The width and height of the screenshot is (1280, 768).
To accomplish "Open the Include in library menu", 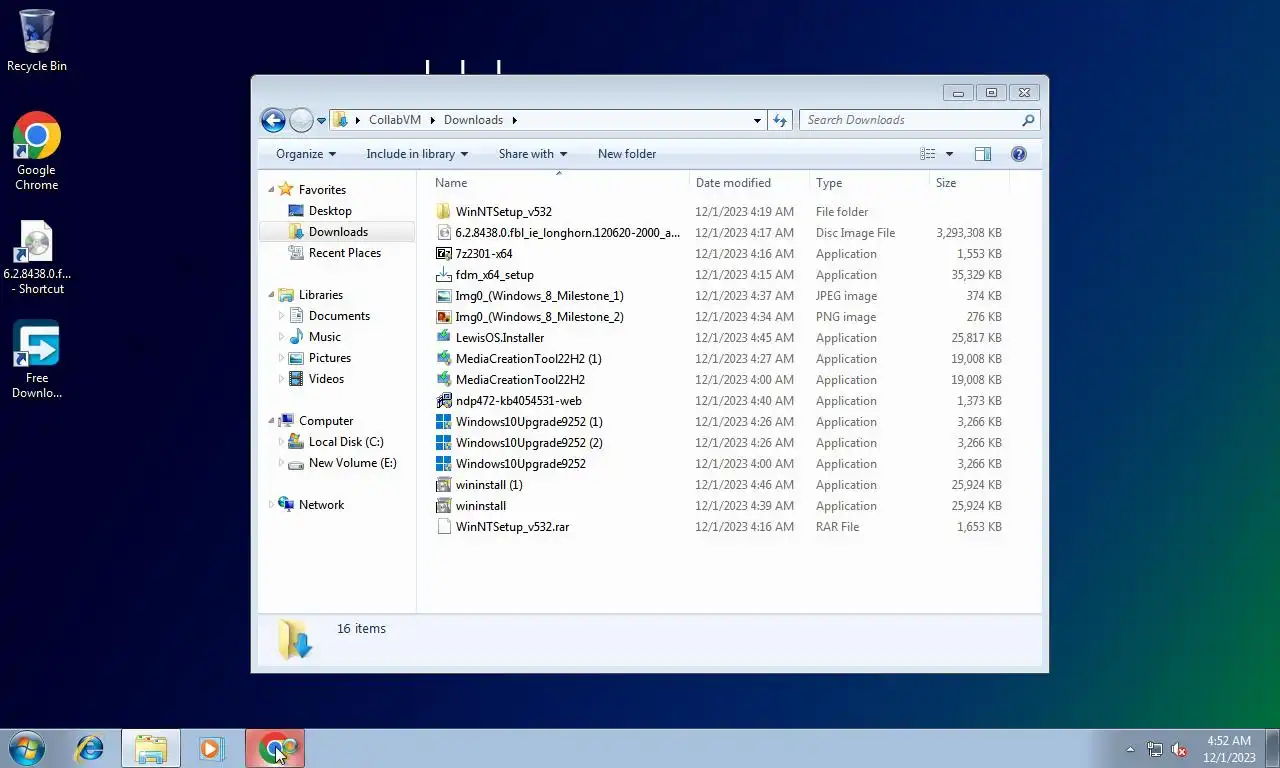I will tap(417, 154).
